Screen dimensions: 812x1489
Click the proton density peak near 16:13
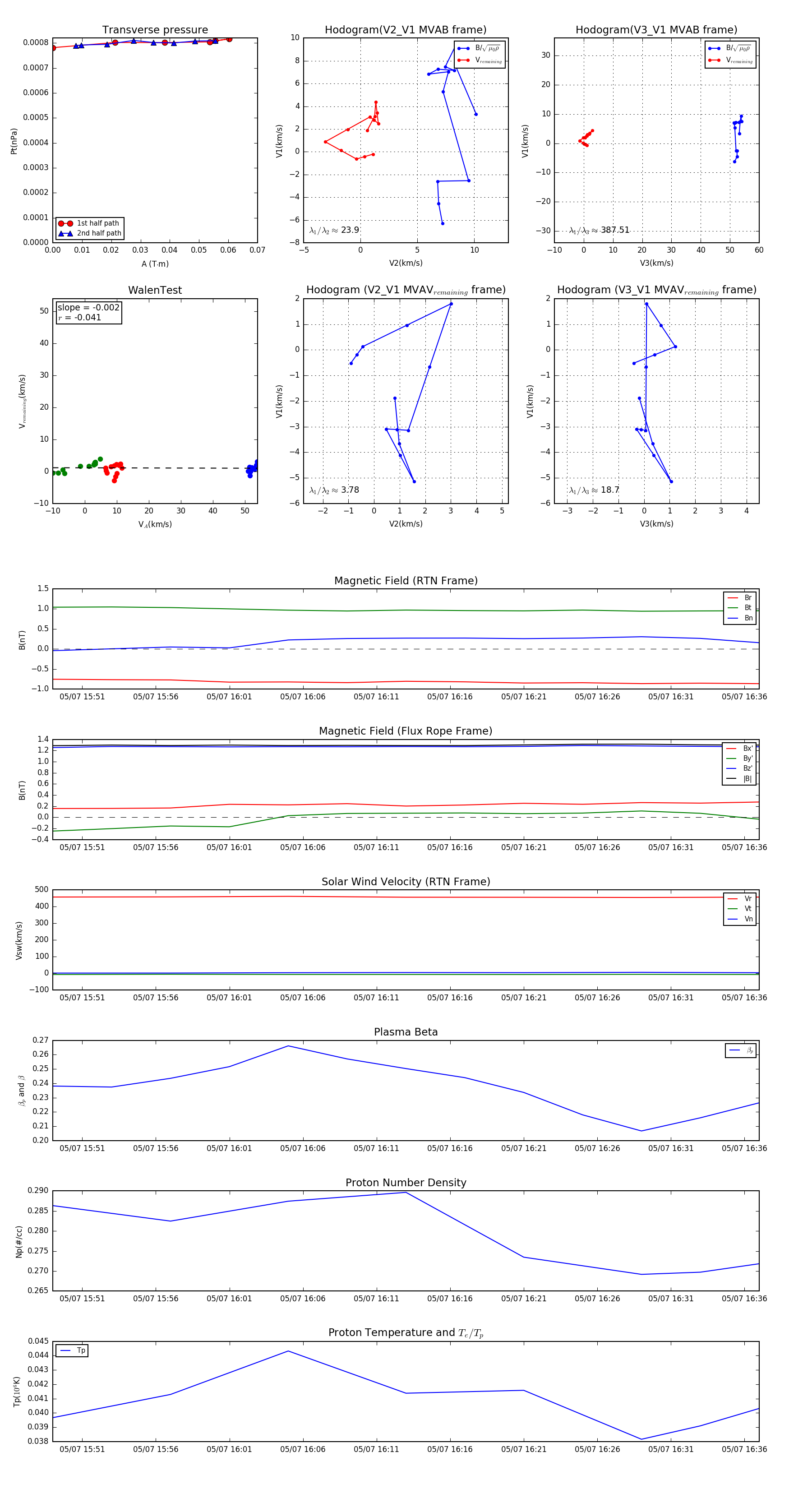click(406, 1193)
